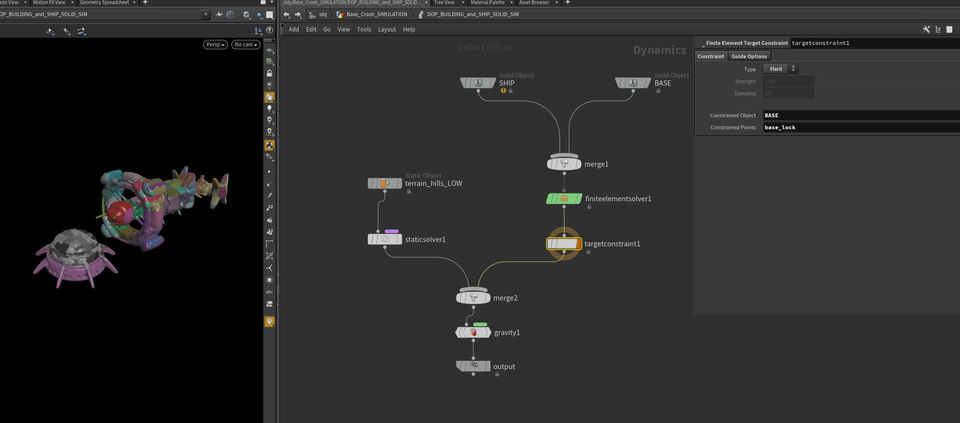Switch to the Guide Options tab

(749, 56)
